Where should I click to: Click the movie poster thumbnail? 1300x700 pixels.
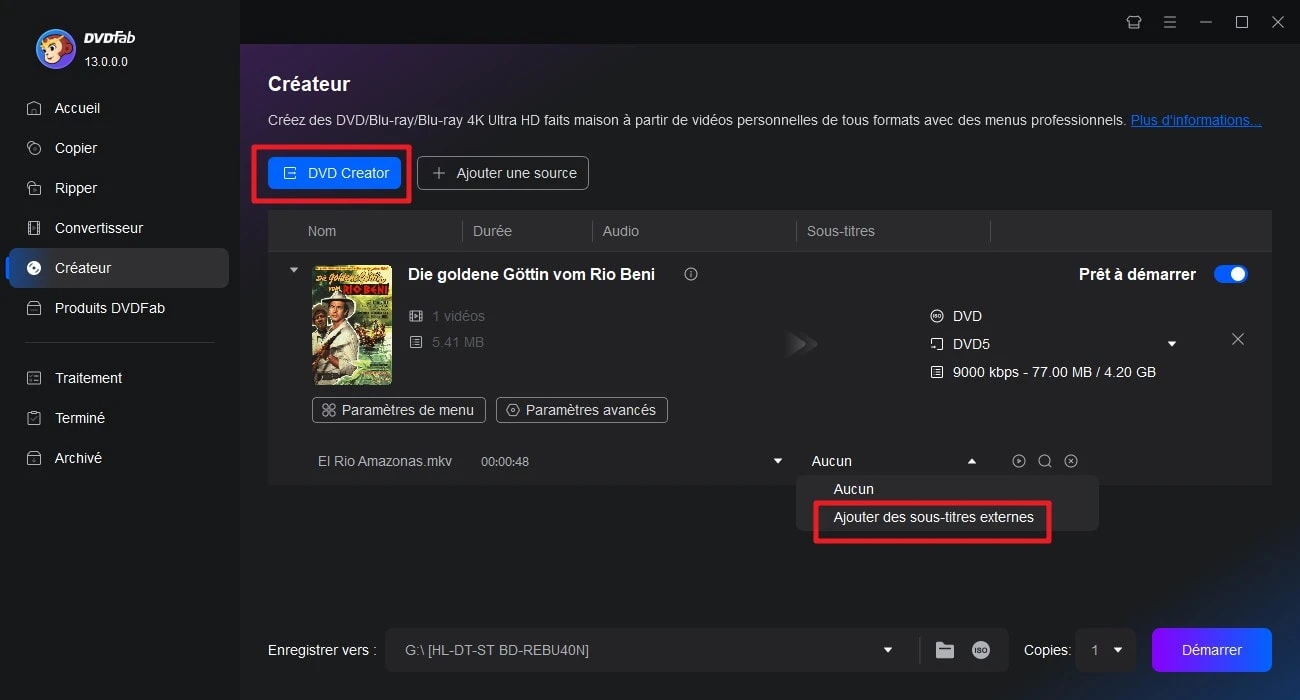tap(352, 325)
